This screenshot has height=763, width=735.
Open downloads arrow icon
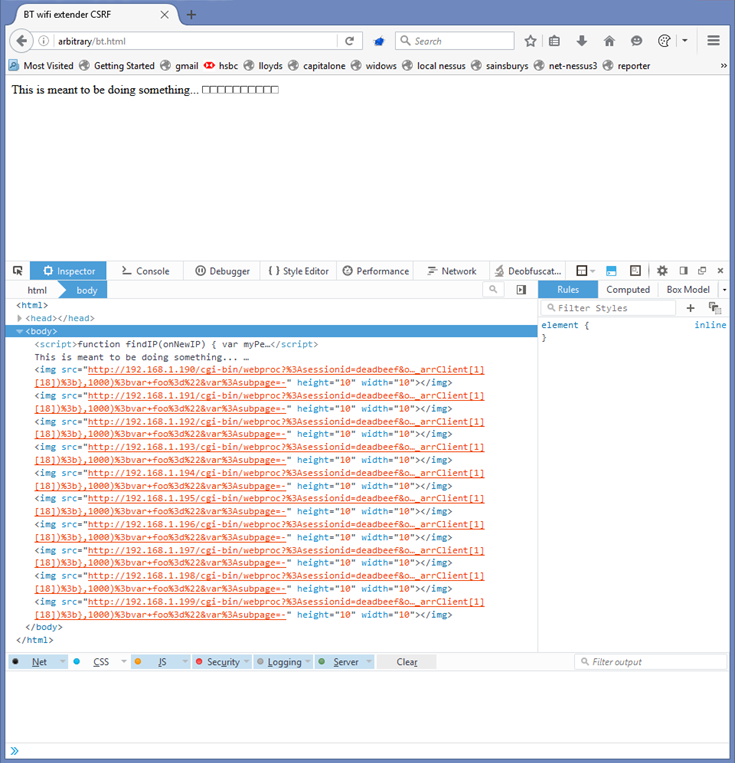click(582, 41)
